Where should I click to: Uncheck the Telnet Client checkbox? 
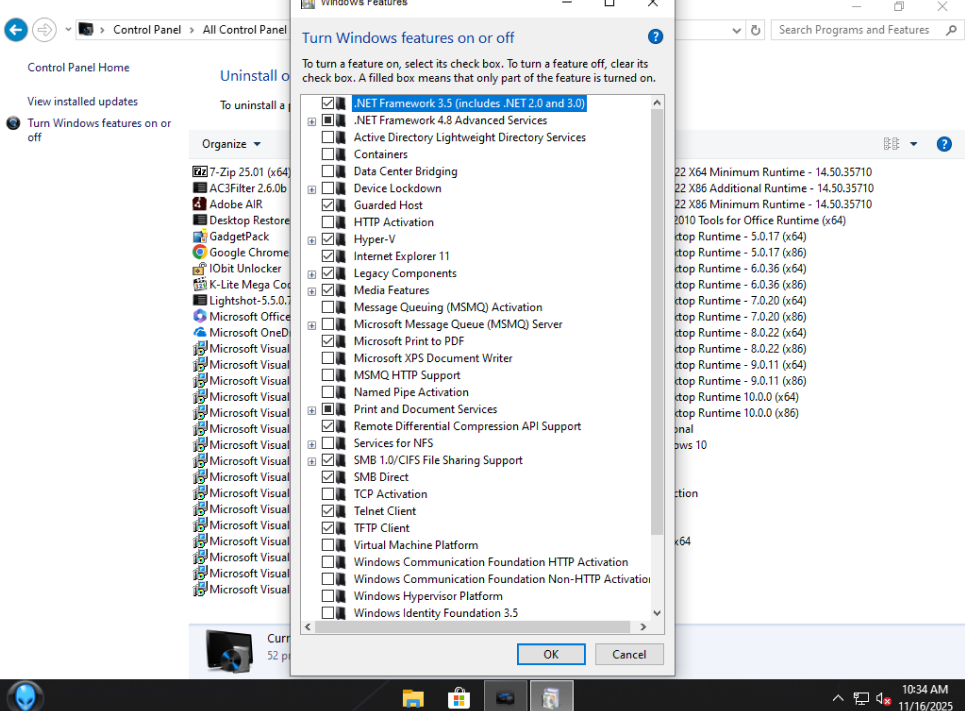tap(327, 511)
